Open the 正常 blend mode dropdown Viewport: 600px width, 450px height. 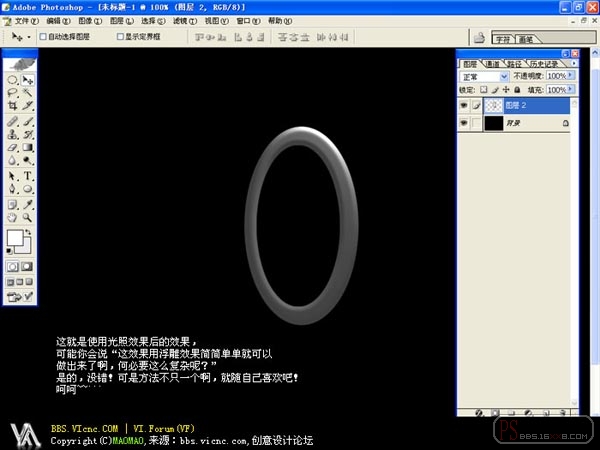[x=484, y=77]
